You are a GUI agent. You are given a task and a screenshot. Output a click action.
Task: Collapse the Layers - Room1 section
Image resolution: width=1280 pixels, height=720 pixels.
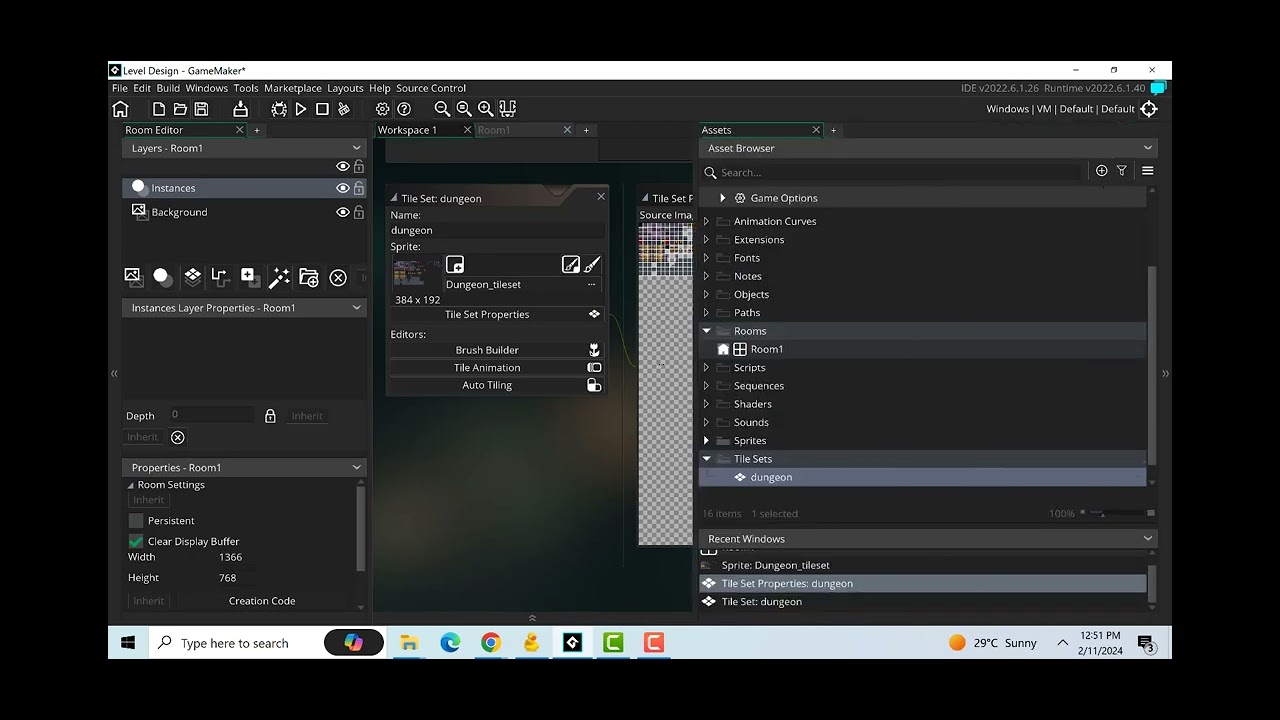pos(356,148)
